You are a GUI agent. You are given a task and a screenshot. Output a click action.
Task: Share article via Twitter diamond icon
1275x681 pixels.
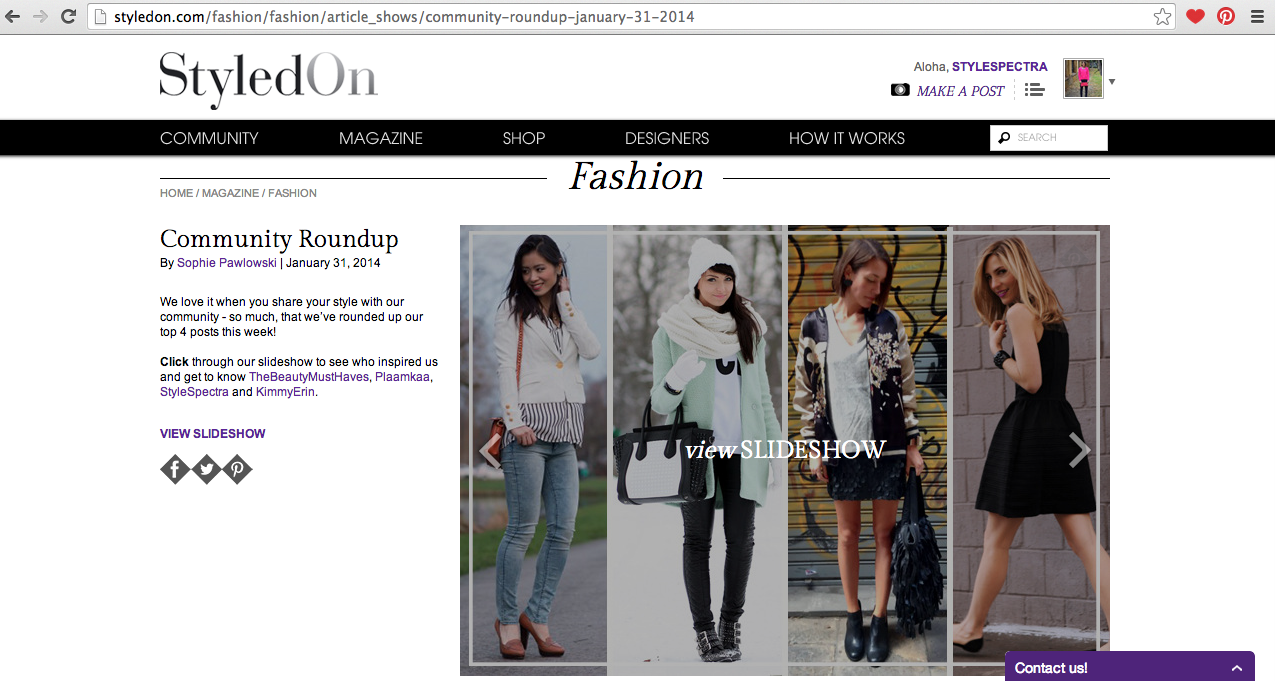(206, 469)
